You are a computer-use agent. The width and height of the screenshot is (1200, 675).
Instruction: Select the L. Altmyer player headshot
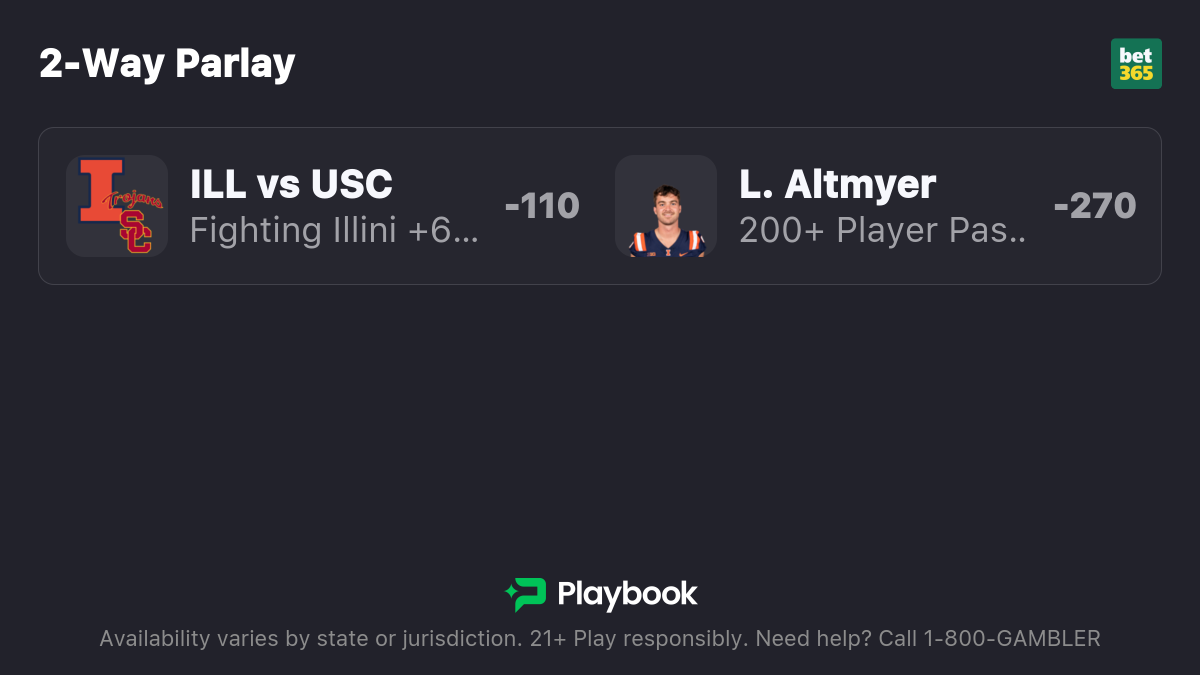tap(666, 206)
